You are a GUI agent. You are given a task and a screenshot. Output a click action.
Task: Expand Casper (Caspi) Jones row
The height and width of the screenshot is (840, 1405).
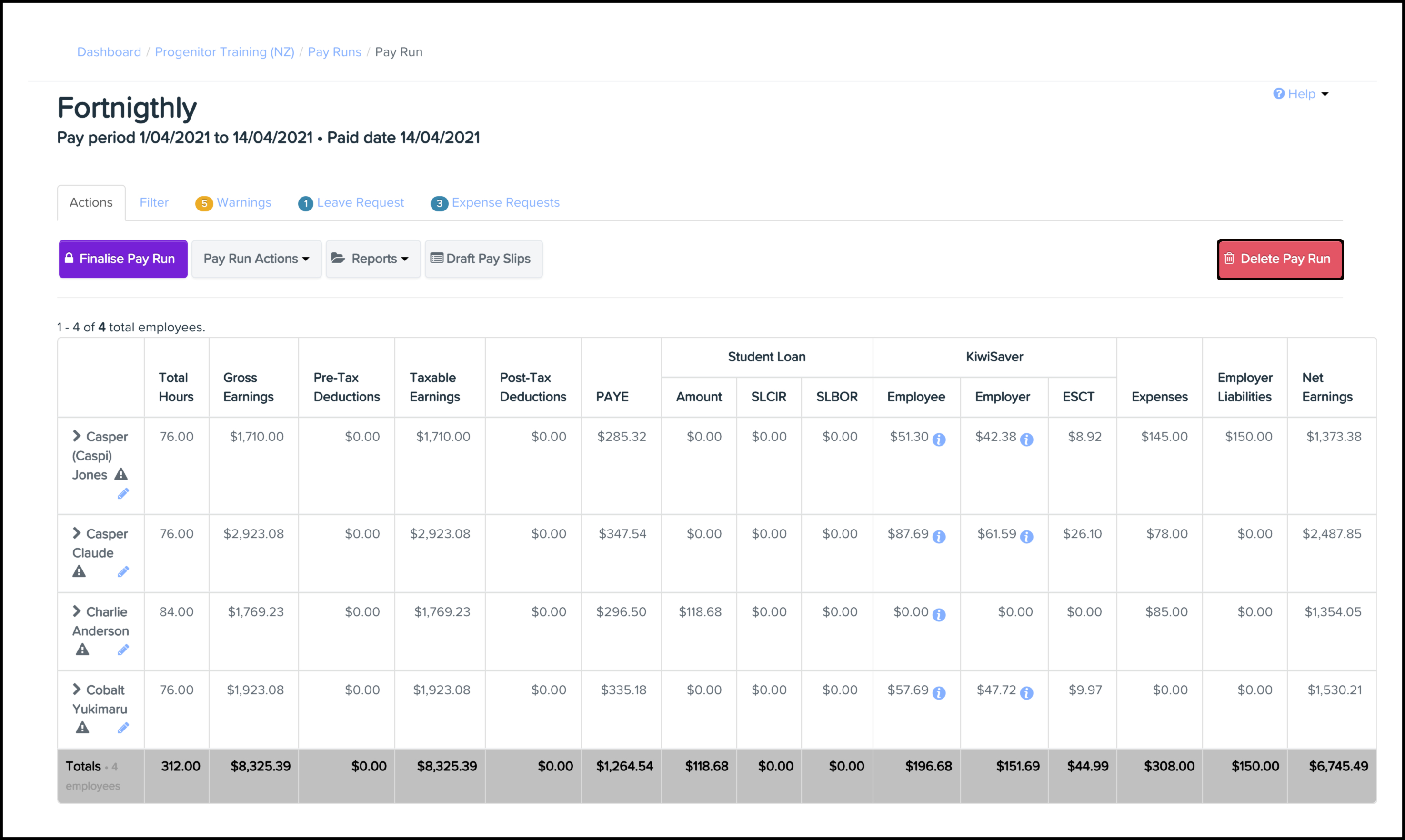pos(76,435)
